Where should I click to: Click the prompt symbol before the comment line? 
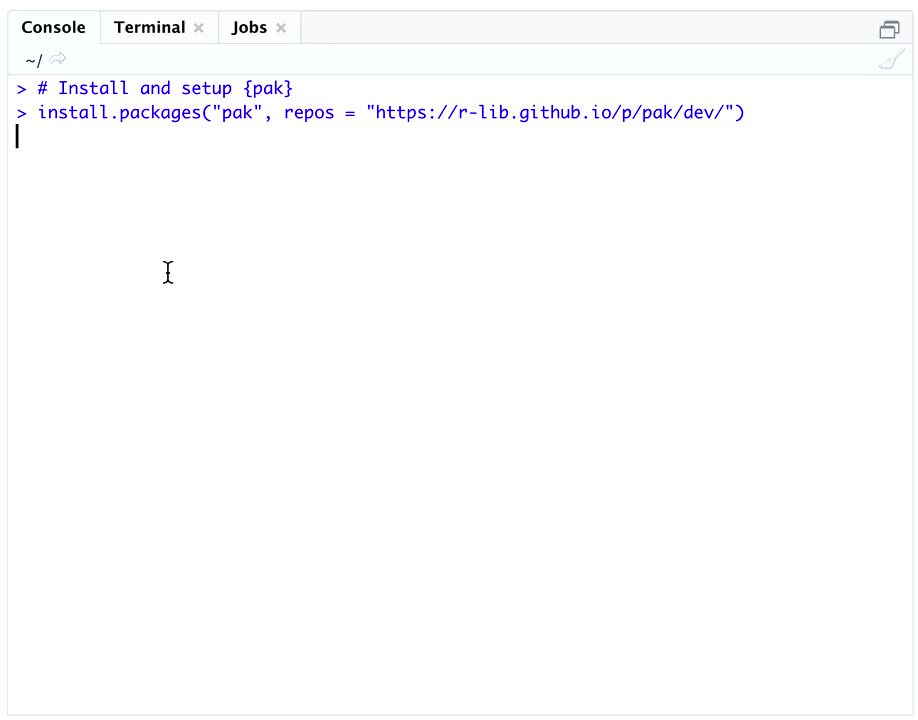(x=22, y=89)
